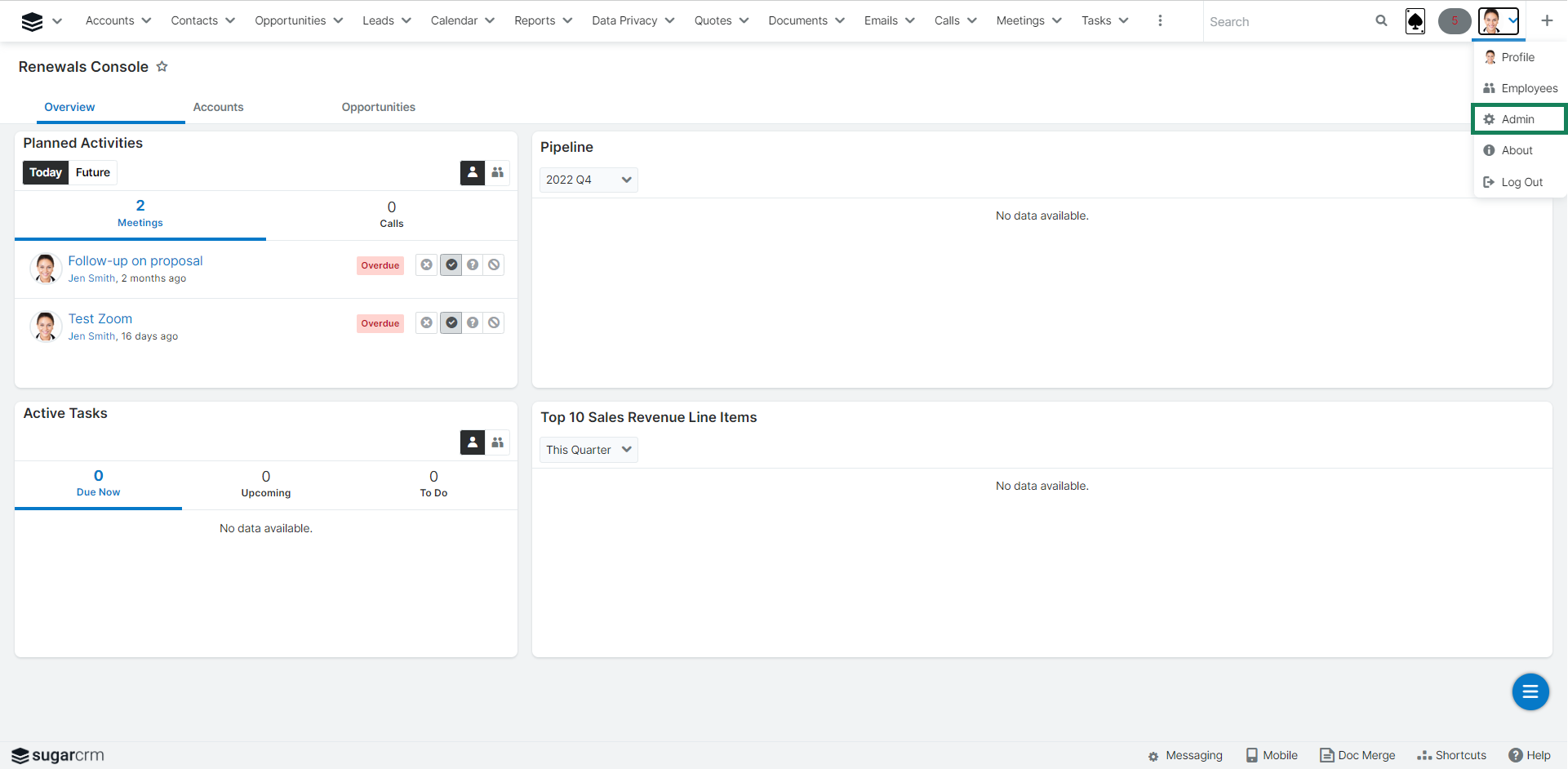
Task: Click the SugarCRM cube logo in navbar
Action: 32,21
